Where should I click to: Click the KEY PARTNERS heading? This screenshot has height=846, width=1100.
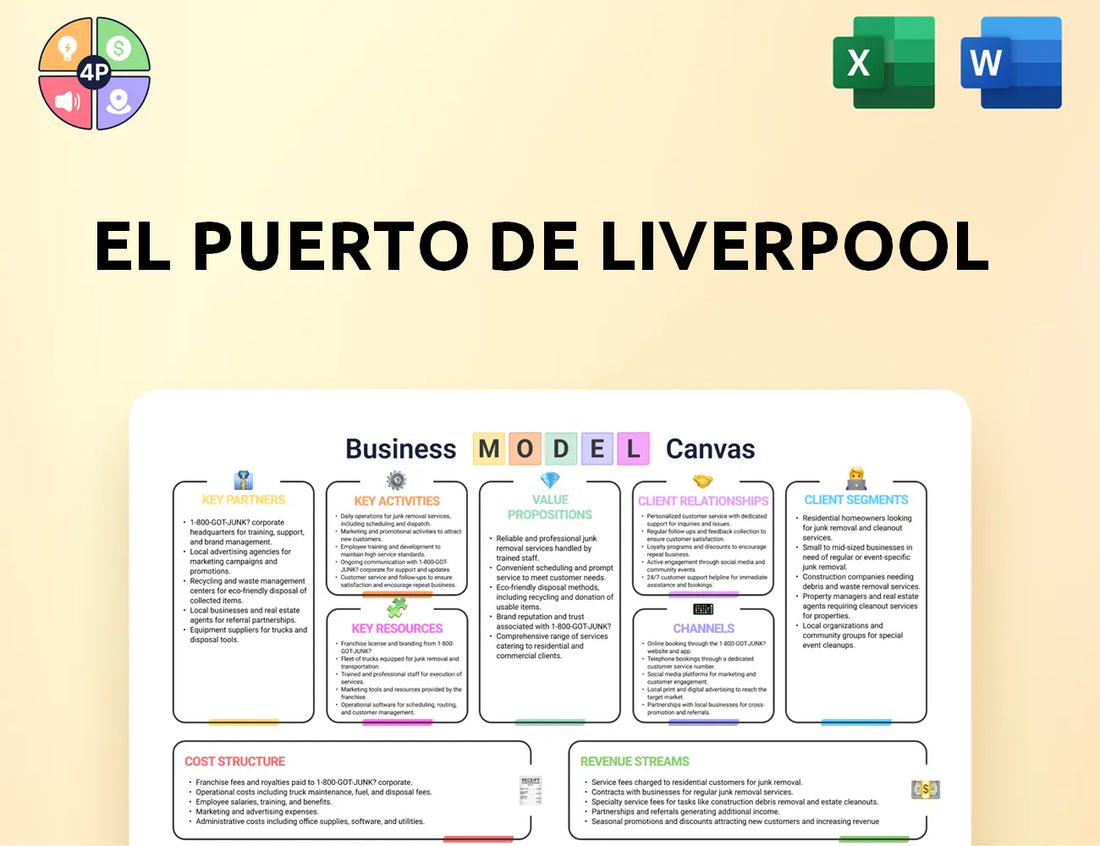coord(243,500)
